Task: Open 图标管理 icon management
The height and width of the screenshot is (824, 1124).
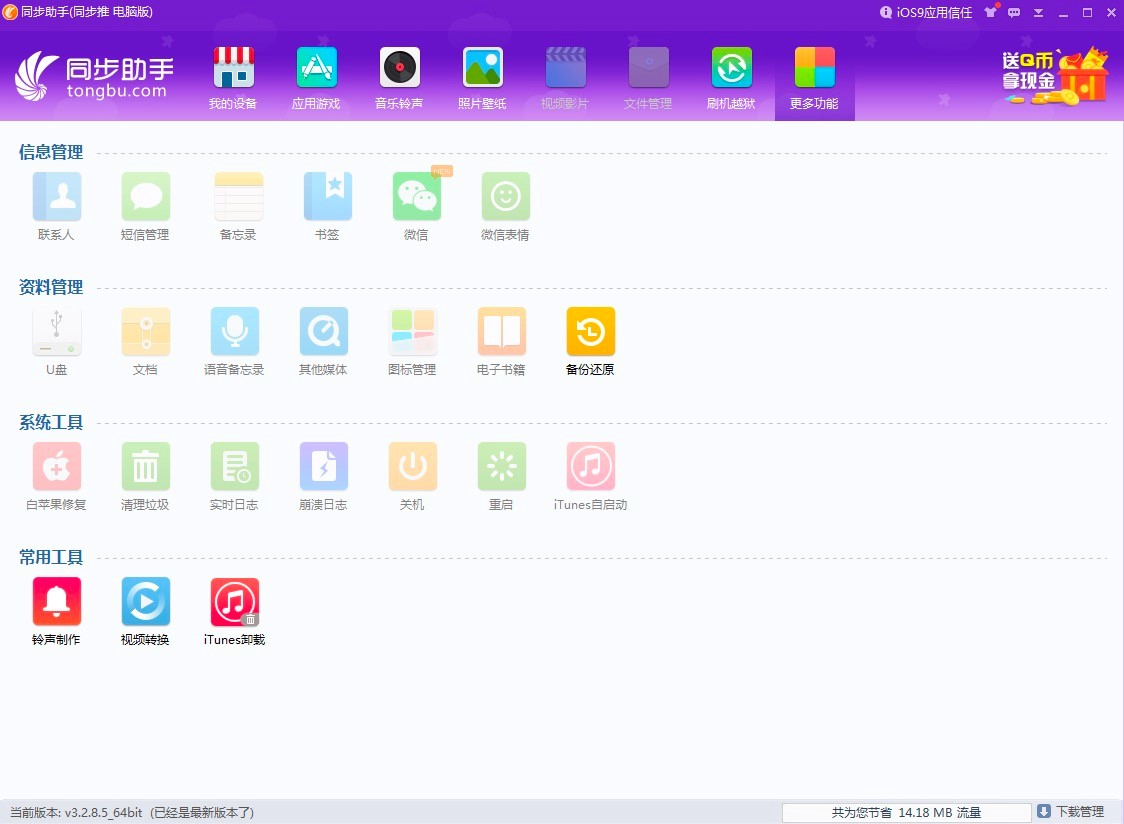Action: [x=412, y=332]
